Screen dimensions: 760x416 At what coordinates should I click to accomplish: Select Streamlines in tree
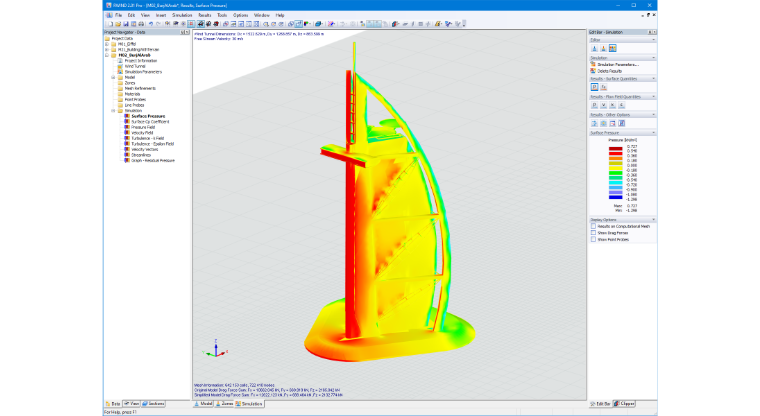[141, 155]
